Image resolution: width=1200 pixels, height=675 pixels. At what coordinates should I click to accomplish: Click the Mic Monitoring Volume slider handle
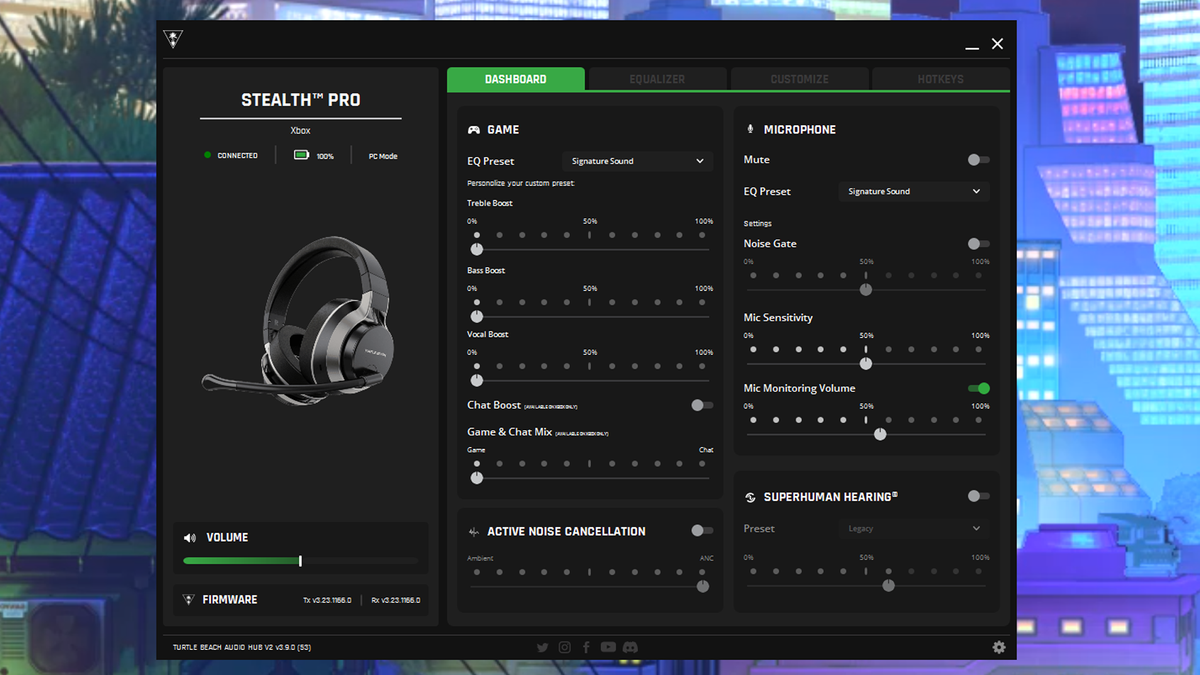880,434
